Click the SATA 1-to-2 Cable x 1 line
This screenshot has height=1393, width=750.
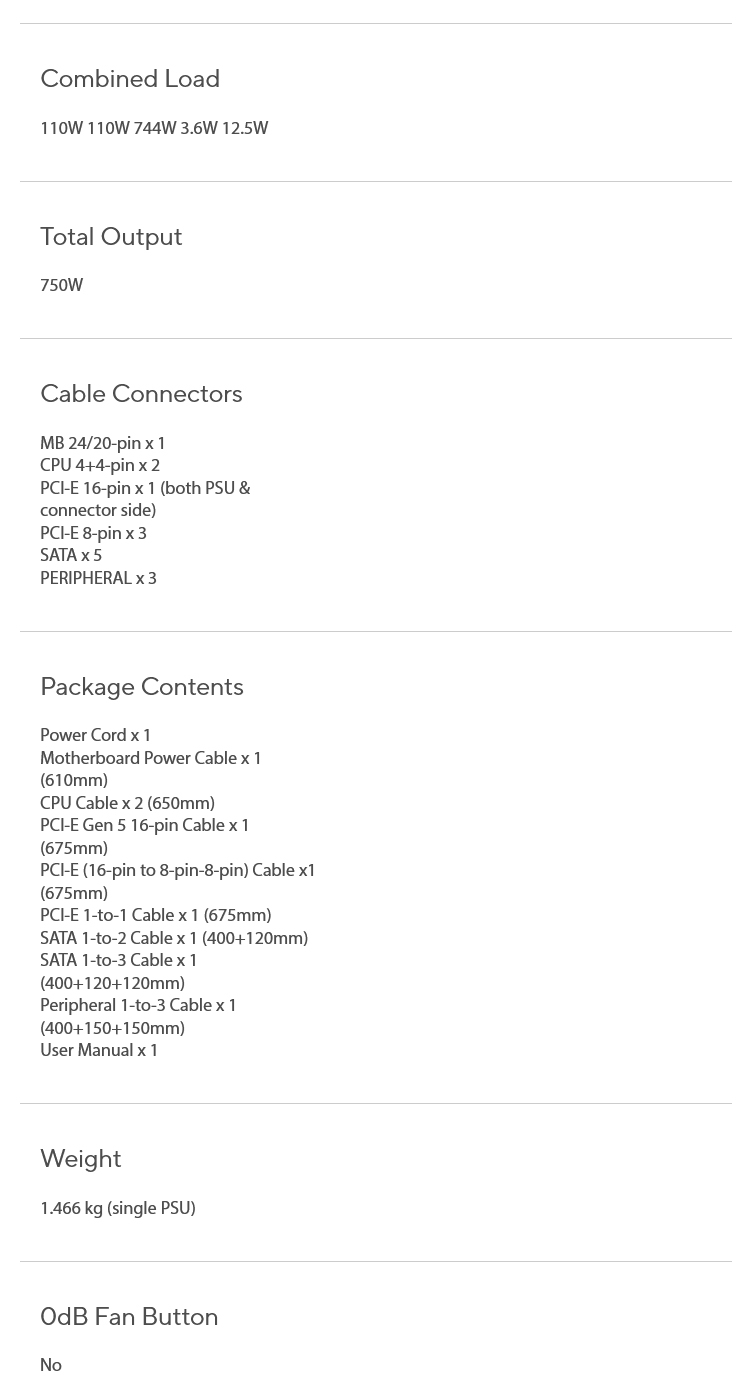174,939
